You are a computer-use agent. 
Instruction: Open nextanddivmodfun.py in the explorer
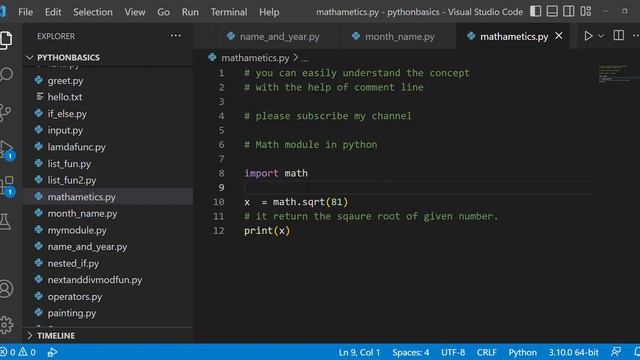(x=95, y=280)
